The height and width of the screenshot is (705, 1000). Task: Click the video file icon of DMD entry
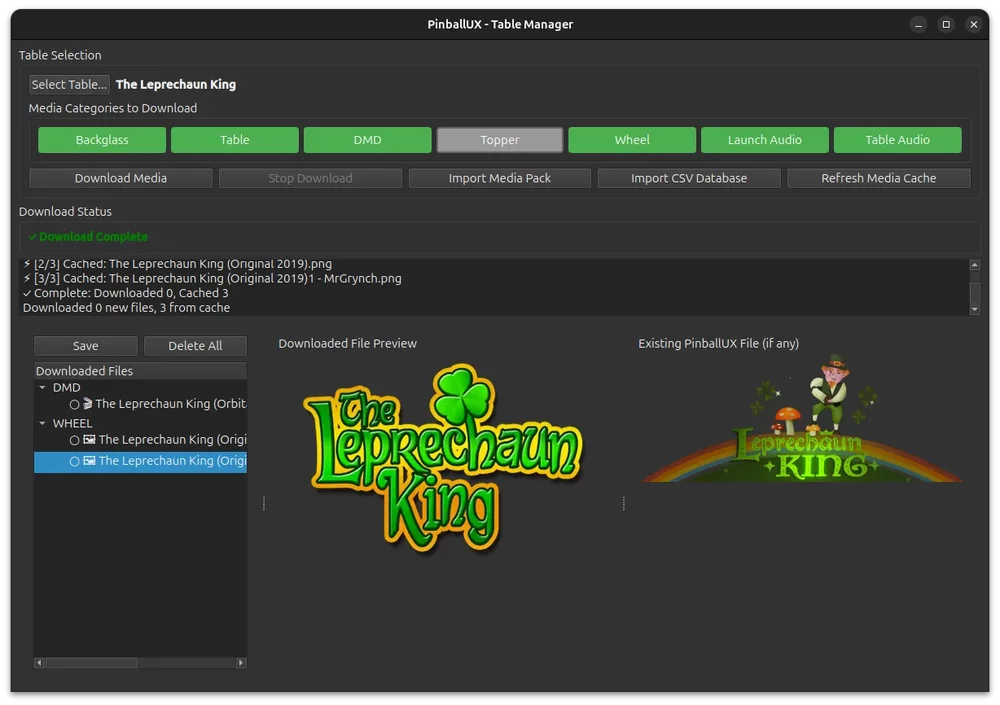(88, 404)
